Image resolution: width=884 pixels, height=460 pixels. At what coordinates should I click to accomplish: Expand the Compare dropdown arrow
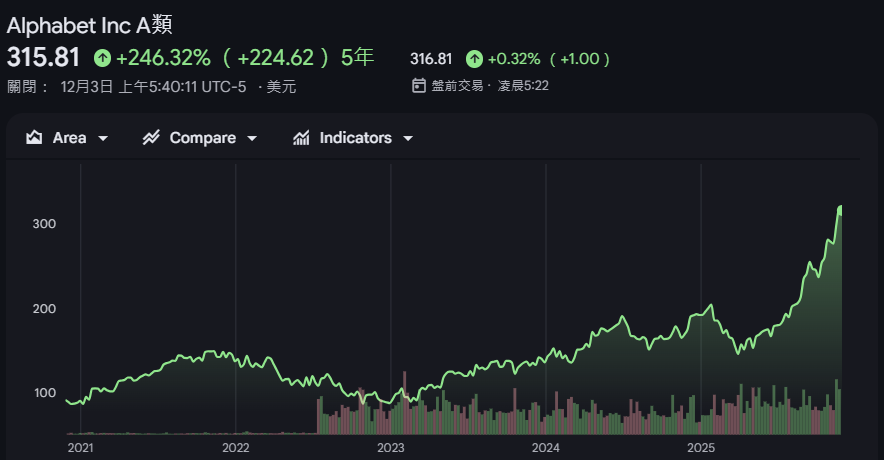252,138
